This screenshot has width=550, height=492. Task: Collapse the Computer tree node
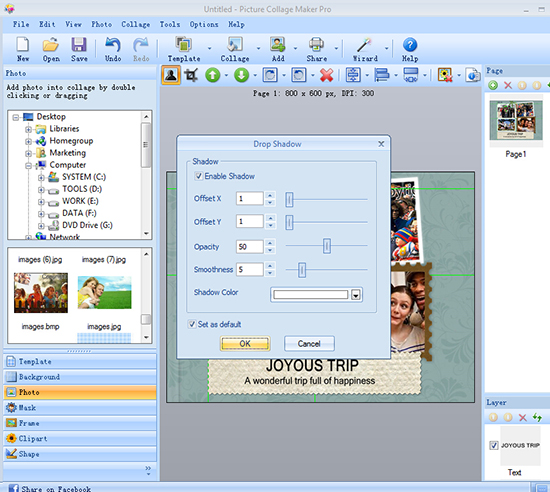tap(28, 166)
